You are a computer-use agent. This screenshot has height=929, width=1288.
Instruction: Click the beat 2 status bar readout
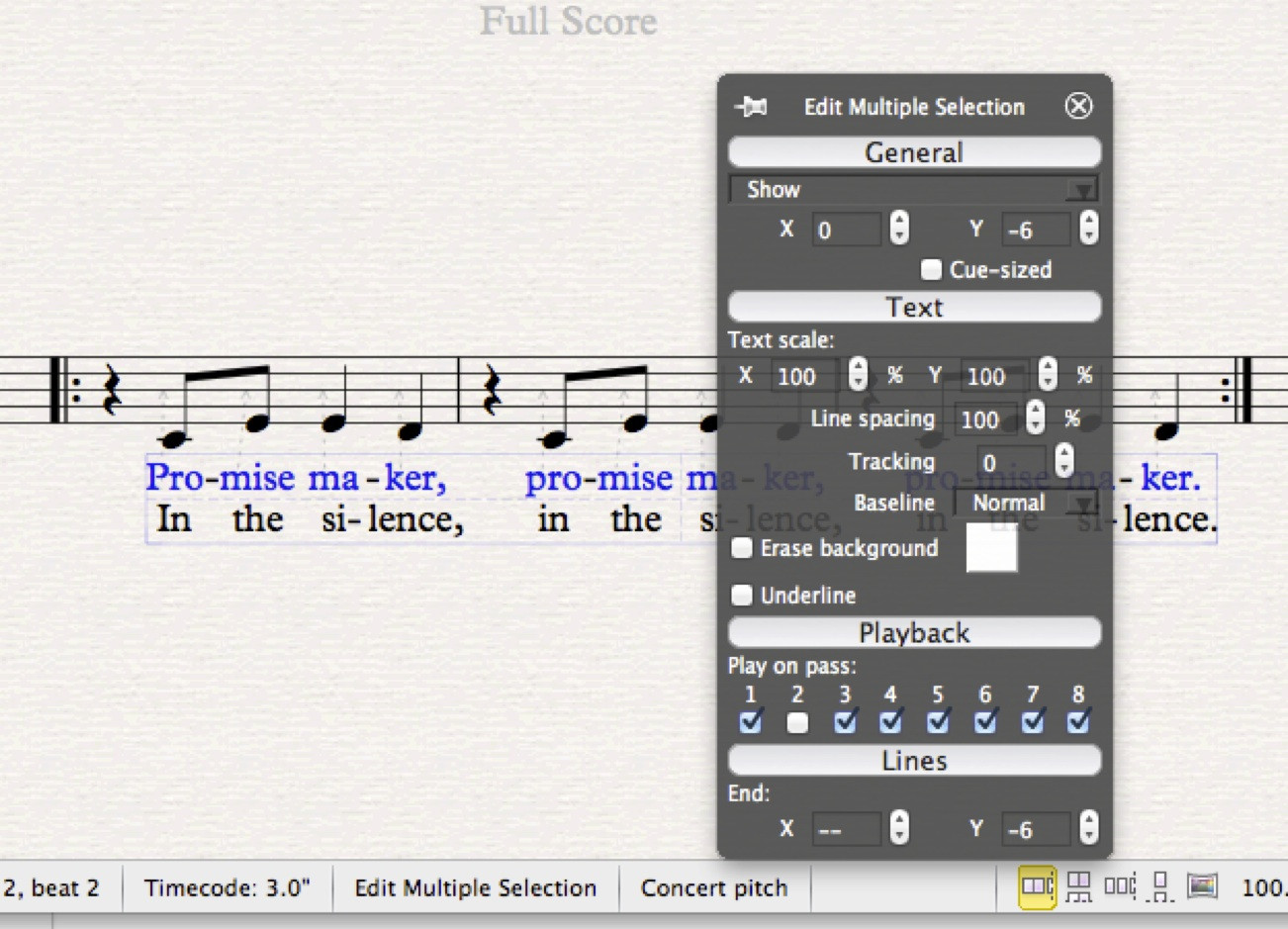point(49,887)
